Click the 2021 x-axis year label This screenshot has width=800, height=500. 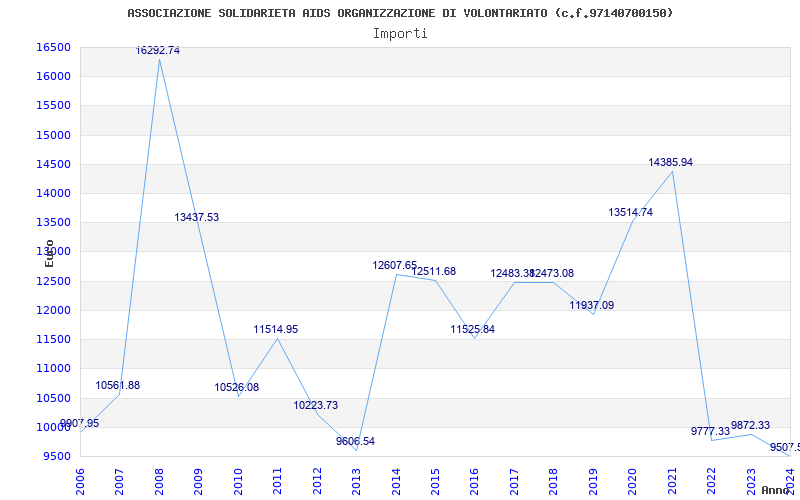672,482
